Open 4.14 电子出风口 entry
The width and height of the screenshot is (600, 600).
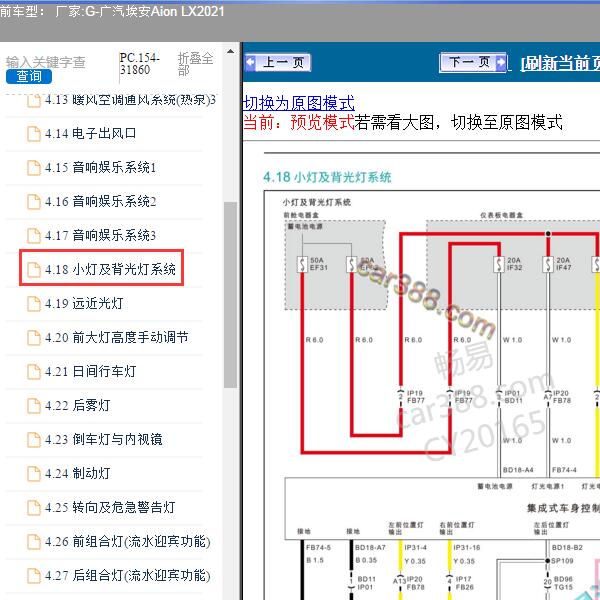tap(91, 134)
